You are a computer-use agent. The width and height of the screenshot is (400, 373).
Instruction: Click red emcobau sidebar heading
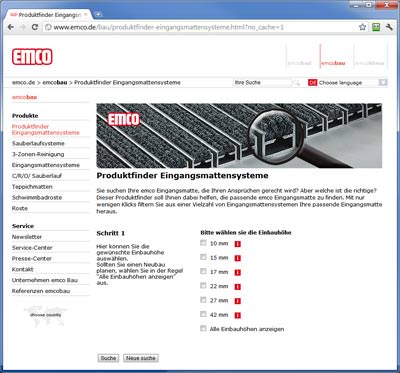(x=24, y=97)
